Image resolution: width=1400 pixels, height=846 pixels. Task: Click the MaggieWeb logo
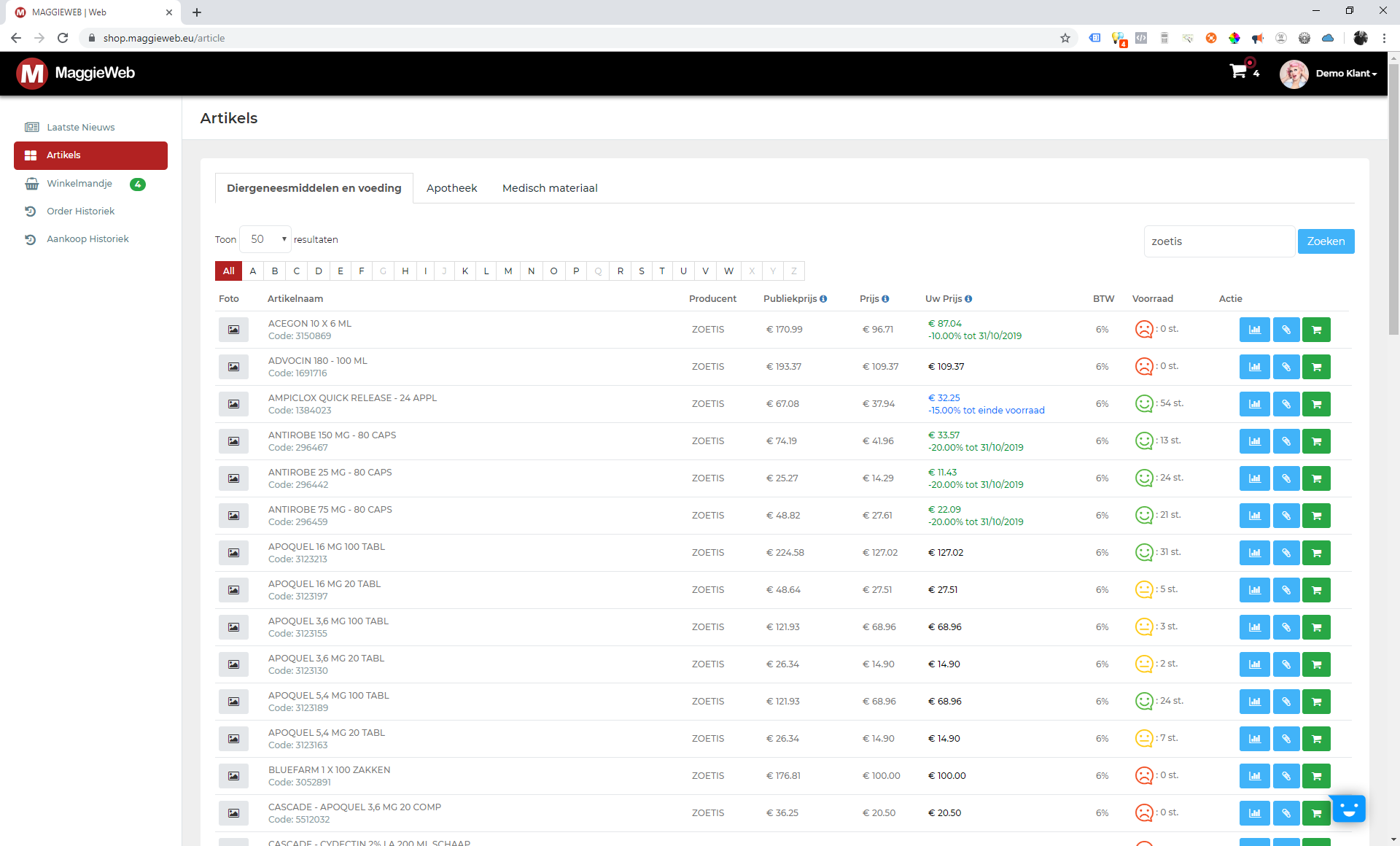point(76,73)
